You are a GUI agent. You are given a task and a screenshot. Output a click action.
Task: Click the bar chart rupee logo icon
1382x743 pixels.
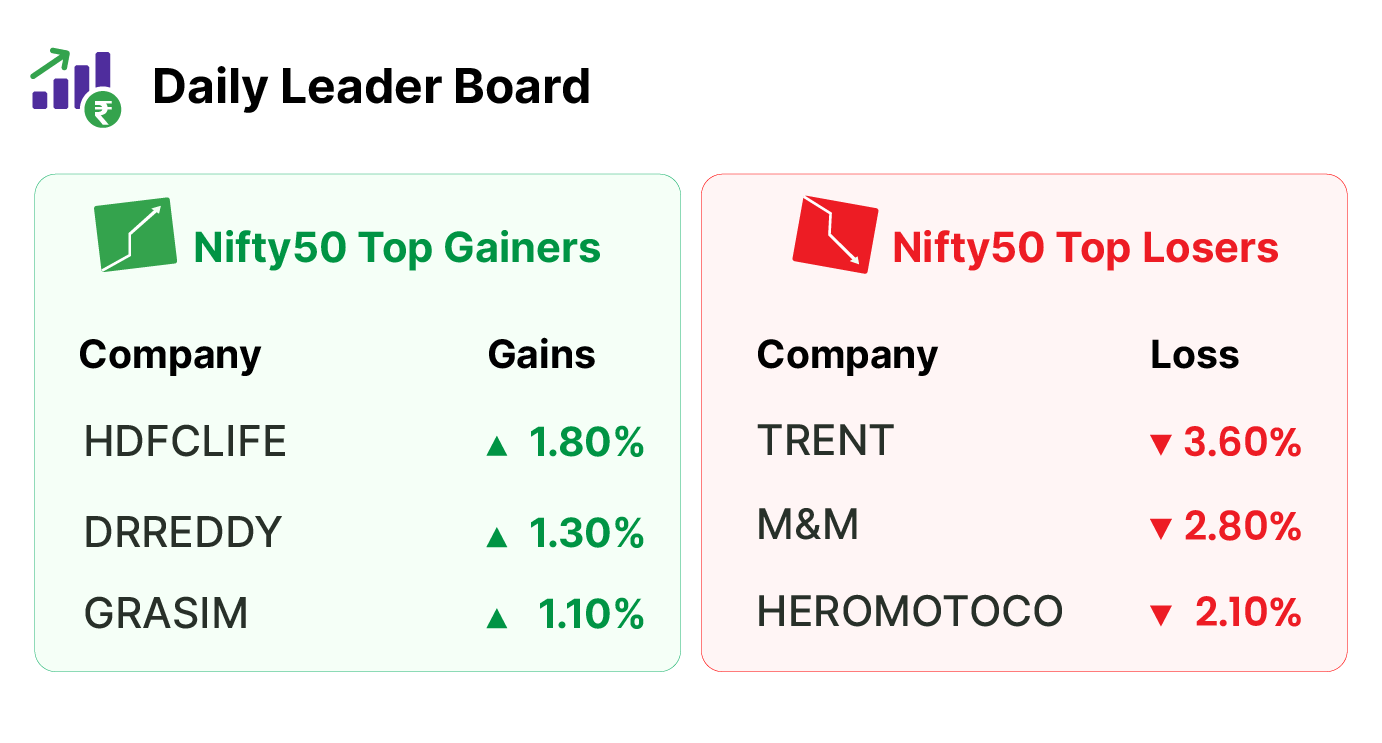(76, 87)
